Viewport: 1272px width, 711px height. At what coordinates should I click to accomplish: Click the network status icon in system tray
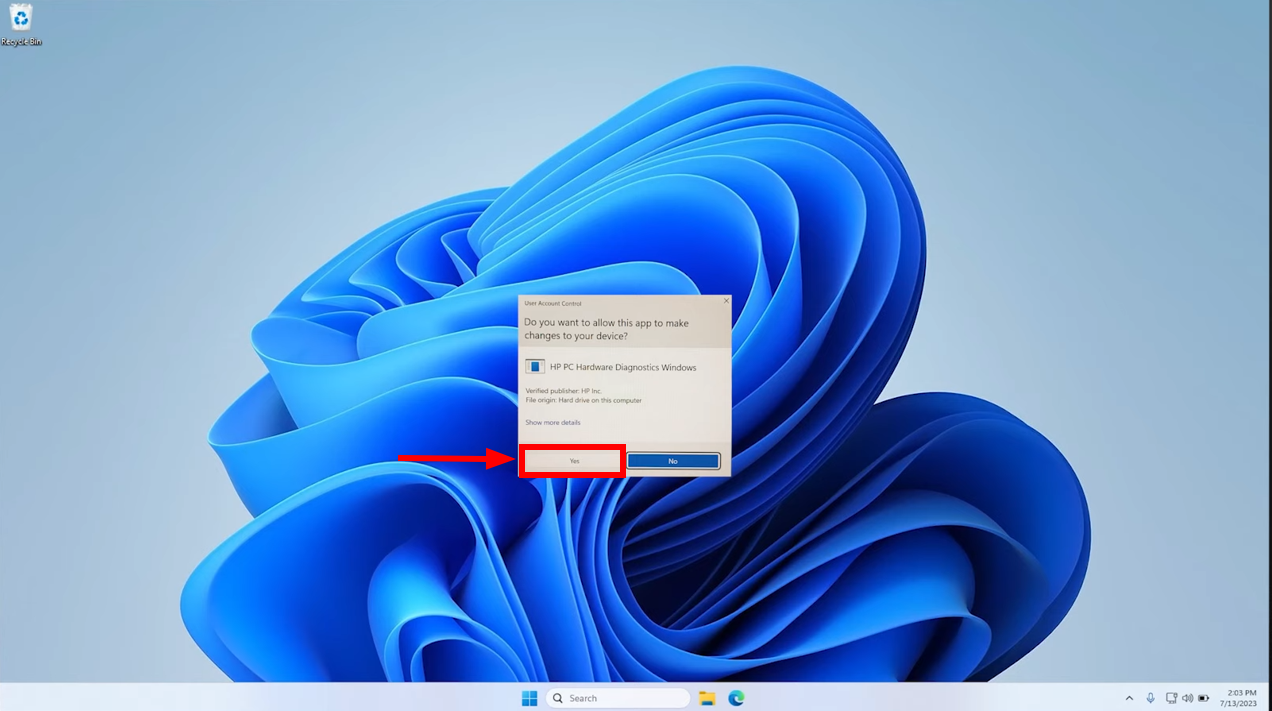pos(1172,697)
